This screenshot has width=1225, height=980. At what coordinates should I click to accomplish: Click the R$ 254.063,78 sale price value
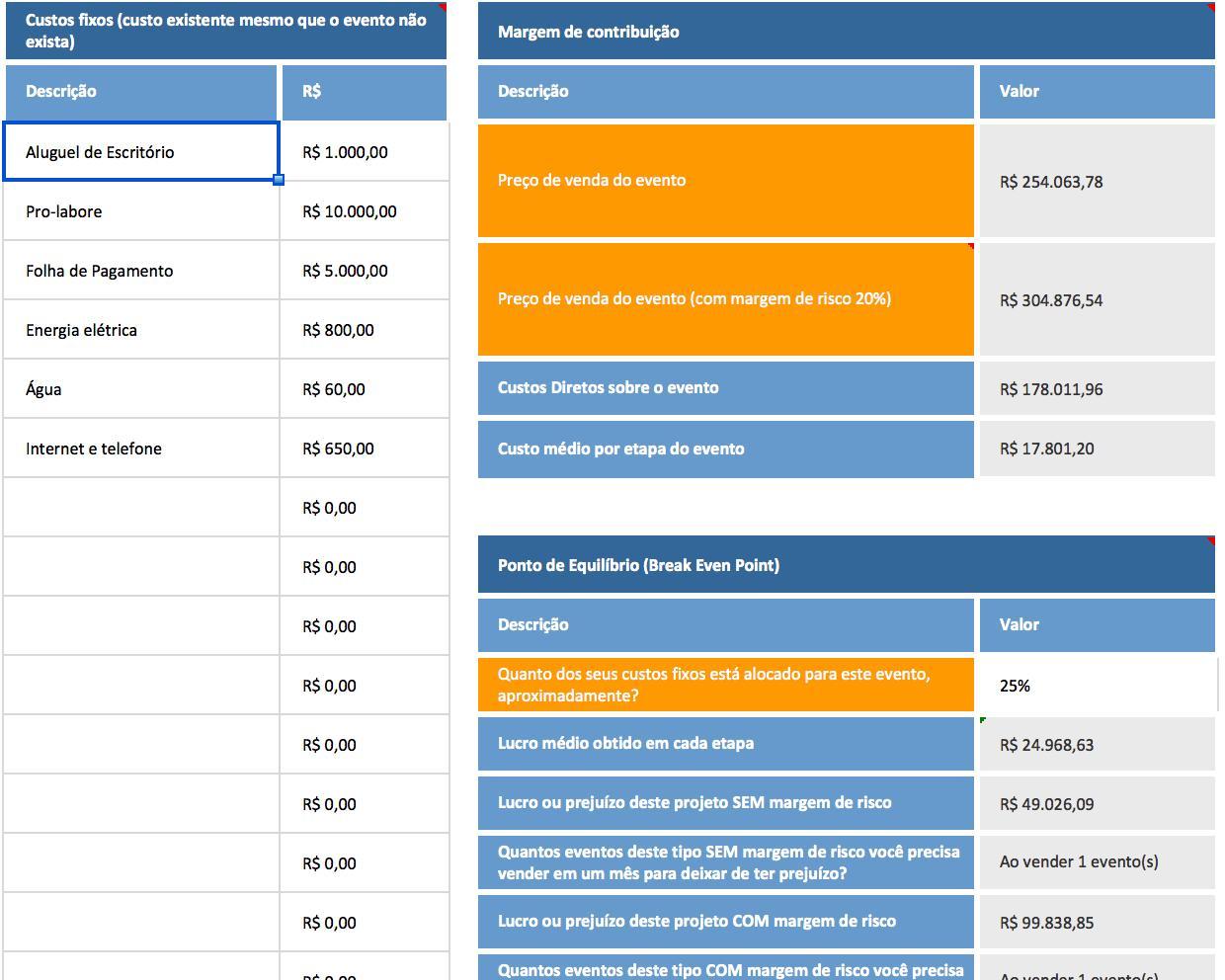pyautogui.click(x=1097, y=182)
